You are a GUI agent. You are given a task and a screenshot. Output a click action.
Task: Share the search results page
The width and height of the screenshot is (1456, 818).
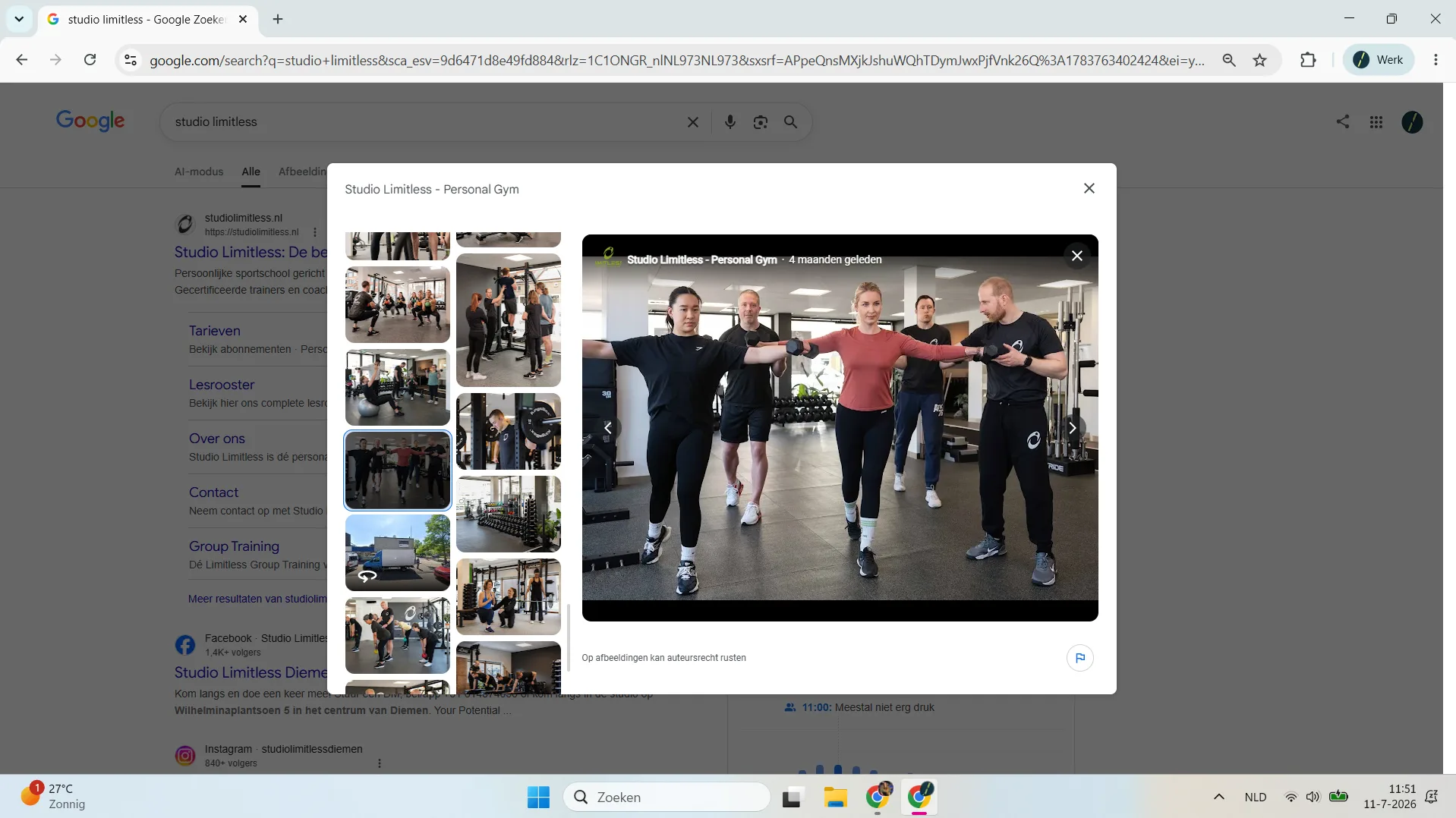1342,121
